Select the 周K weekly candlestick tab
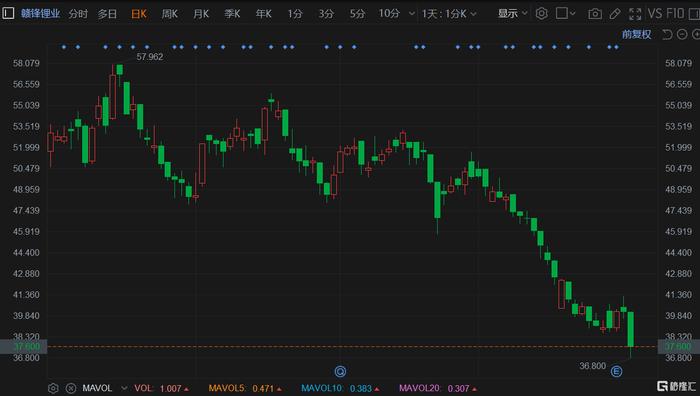 coord(170,14)
